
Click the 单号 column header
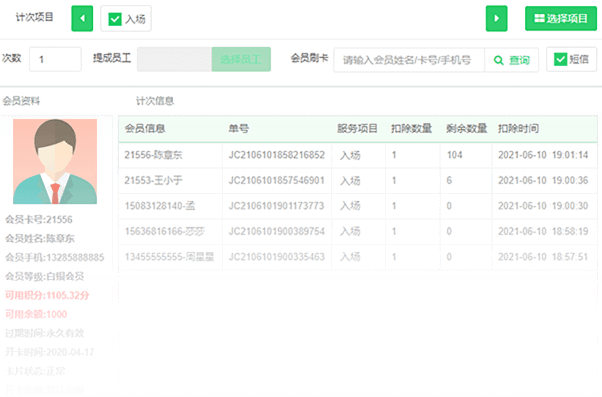238,129
